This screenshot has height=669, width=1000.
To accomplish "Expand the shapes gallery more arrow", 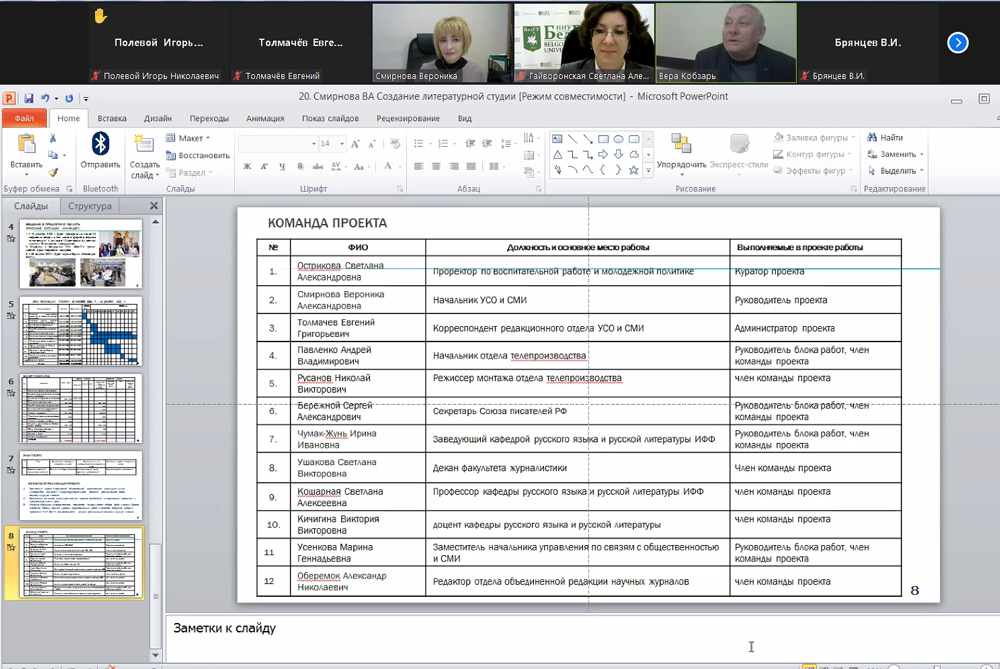I will click(x=649, y=171).
